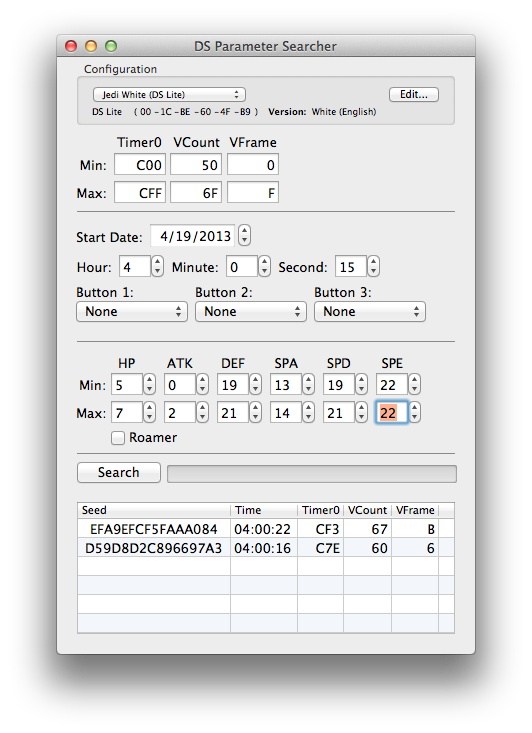Click the Second stepper control

click(373, 267)
